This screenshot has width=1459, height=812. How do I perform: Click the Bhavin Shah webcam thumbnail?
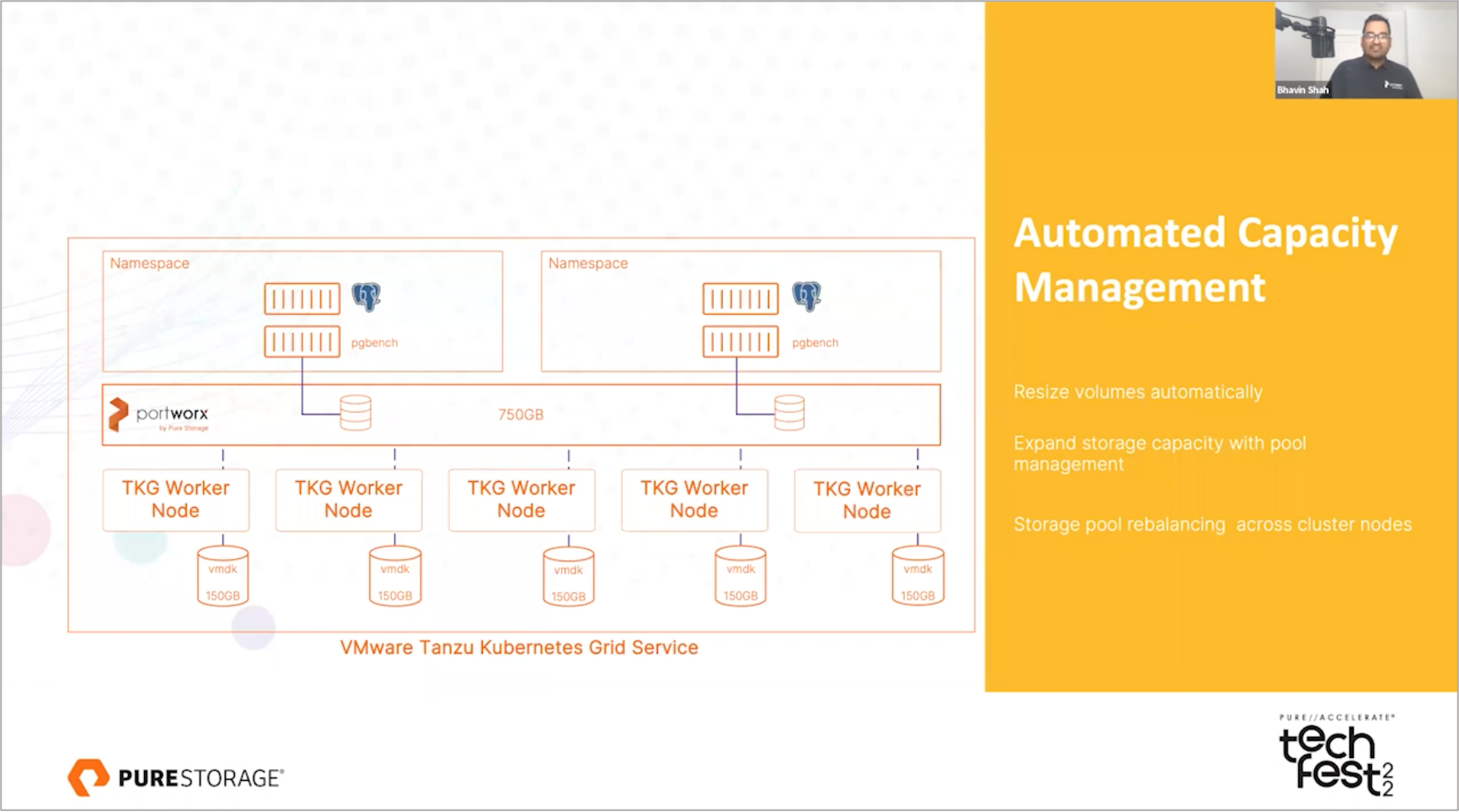1365,50
